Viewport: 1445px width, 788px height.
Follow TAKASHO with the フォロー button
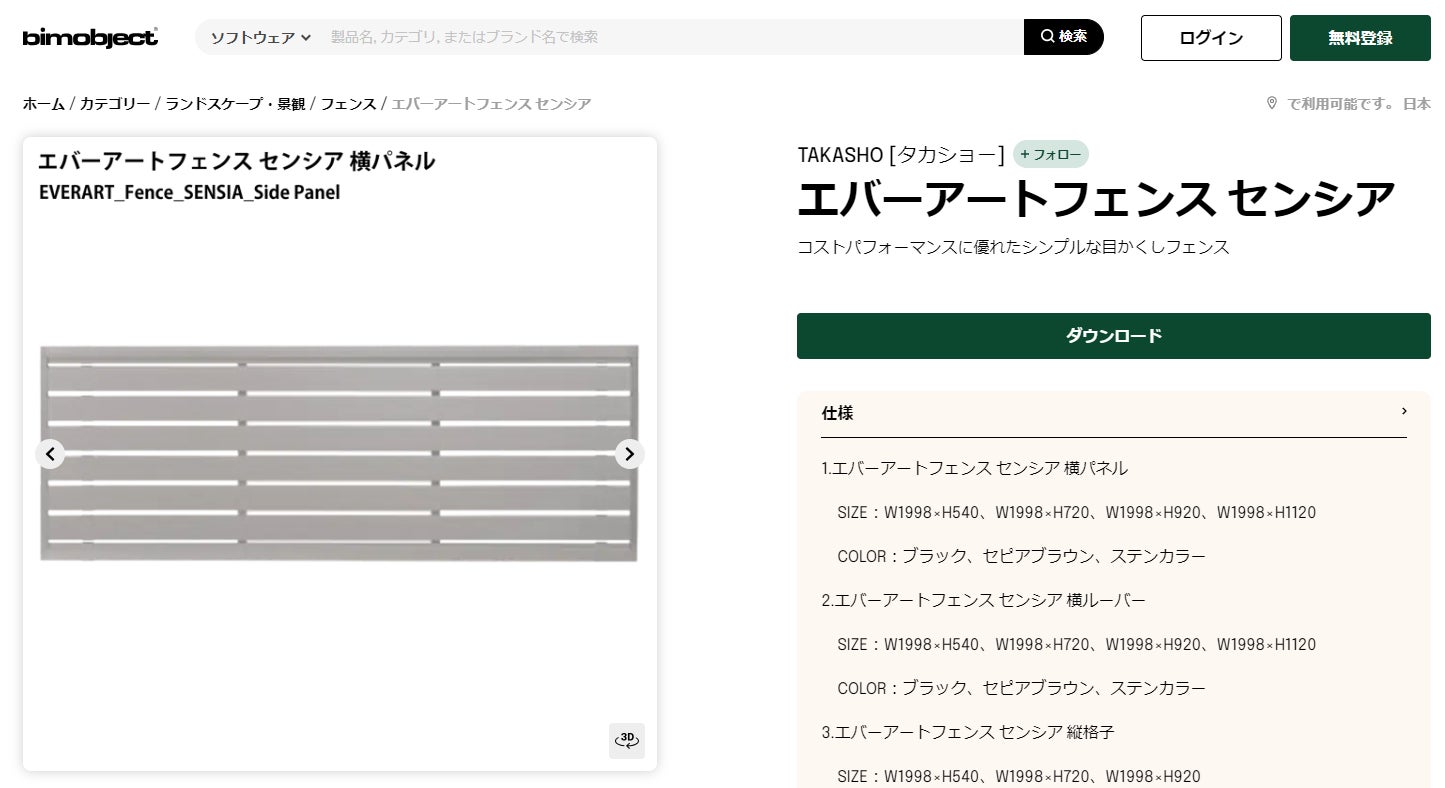coord(1051,155)
